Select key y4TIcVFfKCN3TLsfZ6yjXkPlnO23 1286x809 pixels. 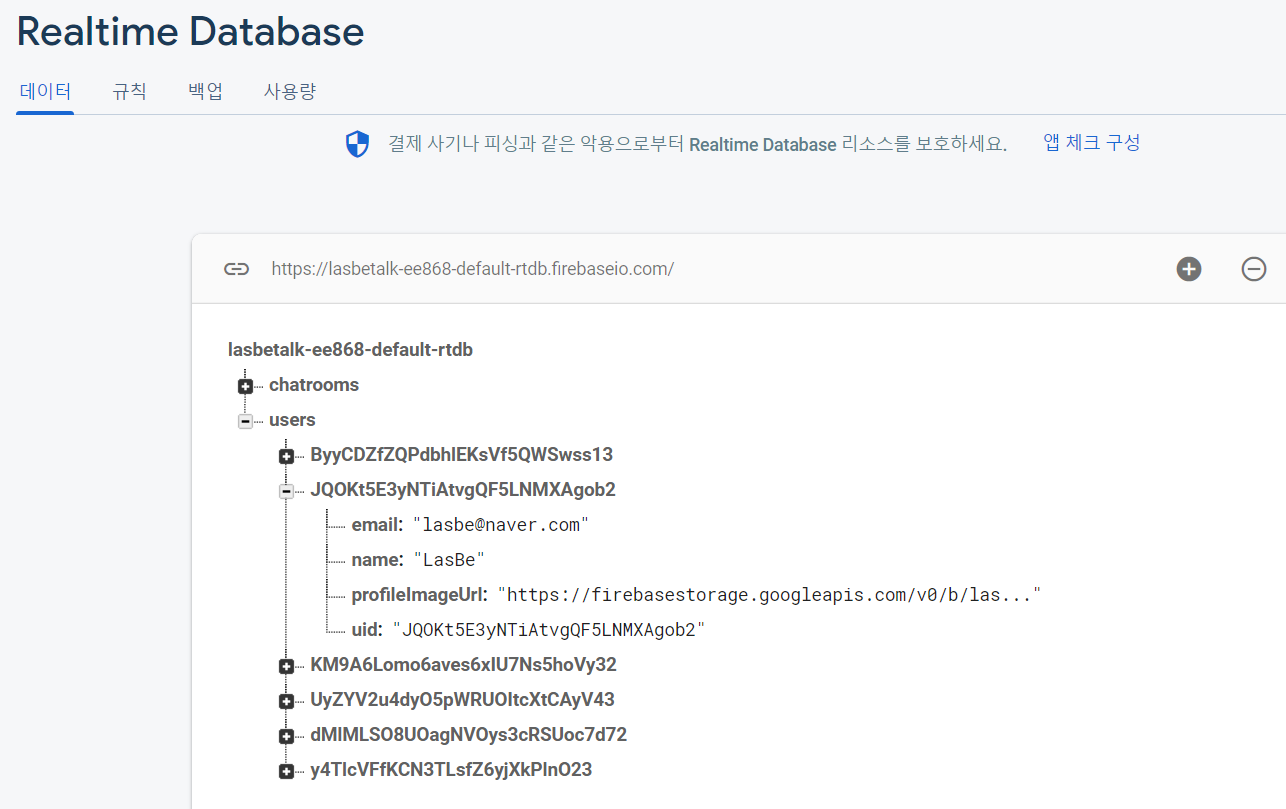451,770
